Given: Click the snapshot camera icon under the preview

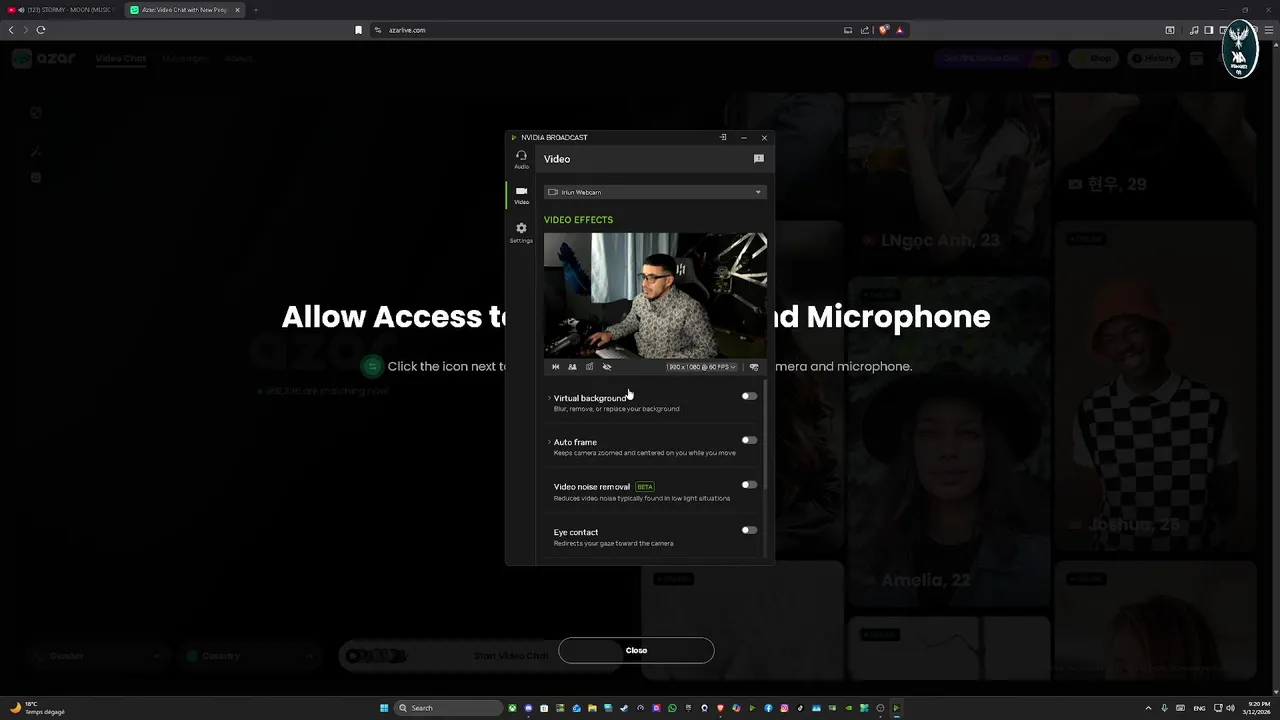Looking at the screenshot, I should (x=589, y=367).
